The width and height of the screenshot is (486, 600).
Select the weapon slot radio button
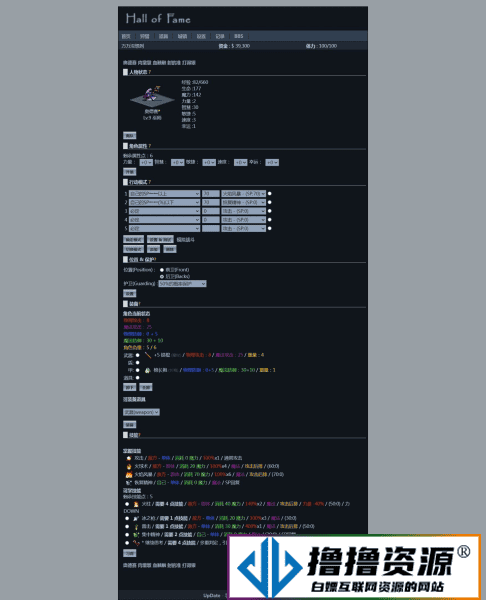pyautogui.click(x=138, y=355)
